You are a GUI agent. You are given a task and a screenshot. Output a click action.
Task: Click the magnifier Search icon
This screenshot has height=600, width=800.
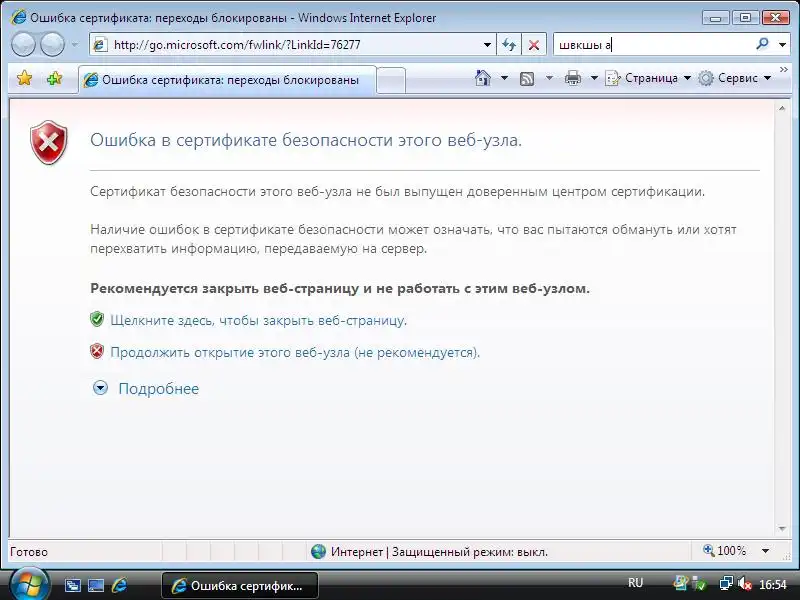[762, 44]
